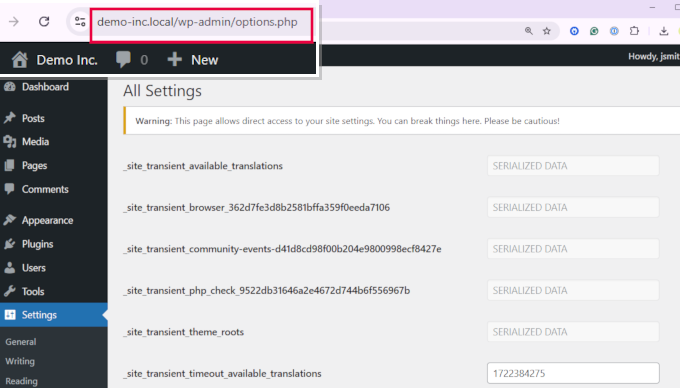
Task: Open Writing settings submenu
Action: coord(20,361)
